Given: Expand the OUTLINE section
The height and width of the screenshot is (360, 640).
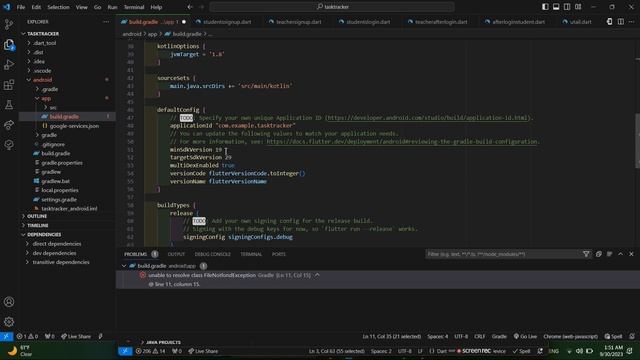Looking at the screenshot, I should [x=37, y=216].
